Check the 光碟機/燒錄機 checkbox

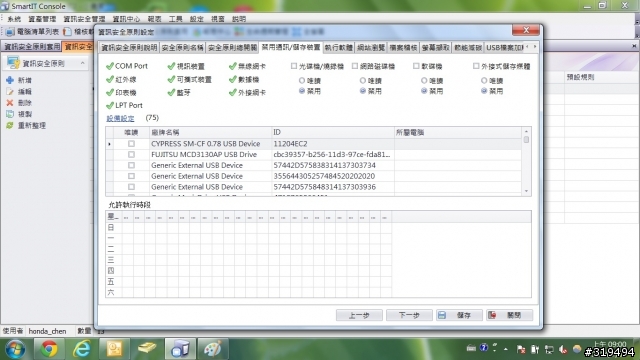[294, 66]
